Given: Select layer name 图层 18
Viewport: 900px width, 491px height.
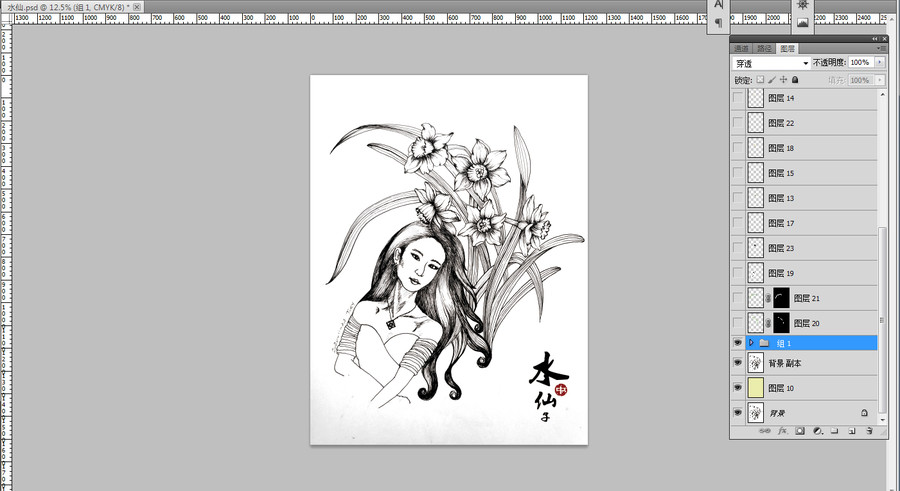Looking at the screenshot, I should (x=781, y=148).
